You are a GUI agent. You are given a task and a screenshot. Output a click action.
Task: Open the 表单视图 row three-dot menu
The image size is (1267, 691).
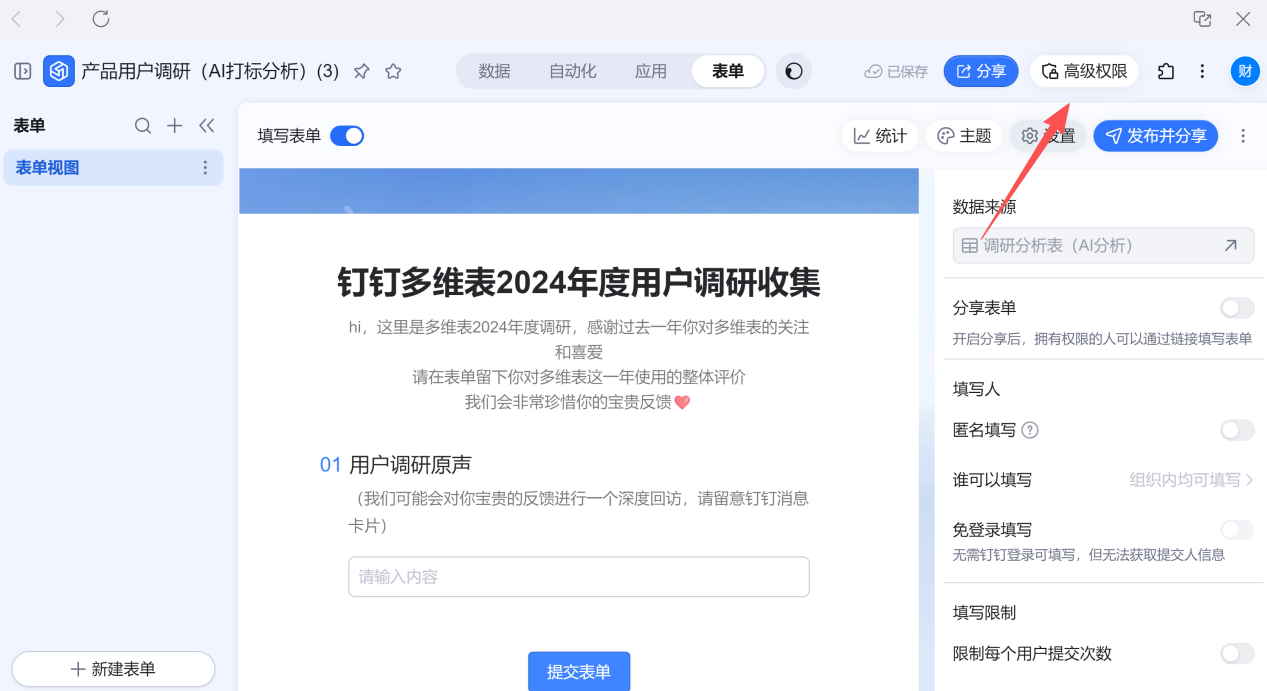pyautogui.click(x=206, y=168)
